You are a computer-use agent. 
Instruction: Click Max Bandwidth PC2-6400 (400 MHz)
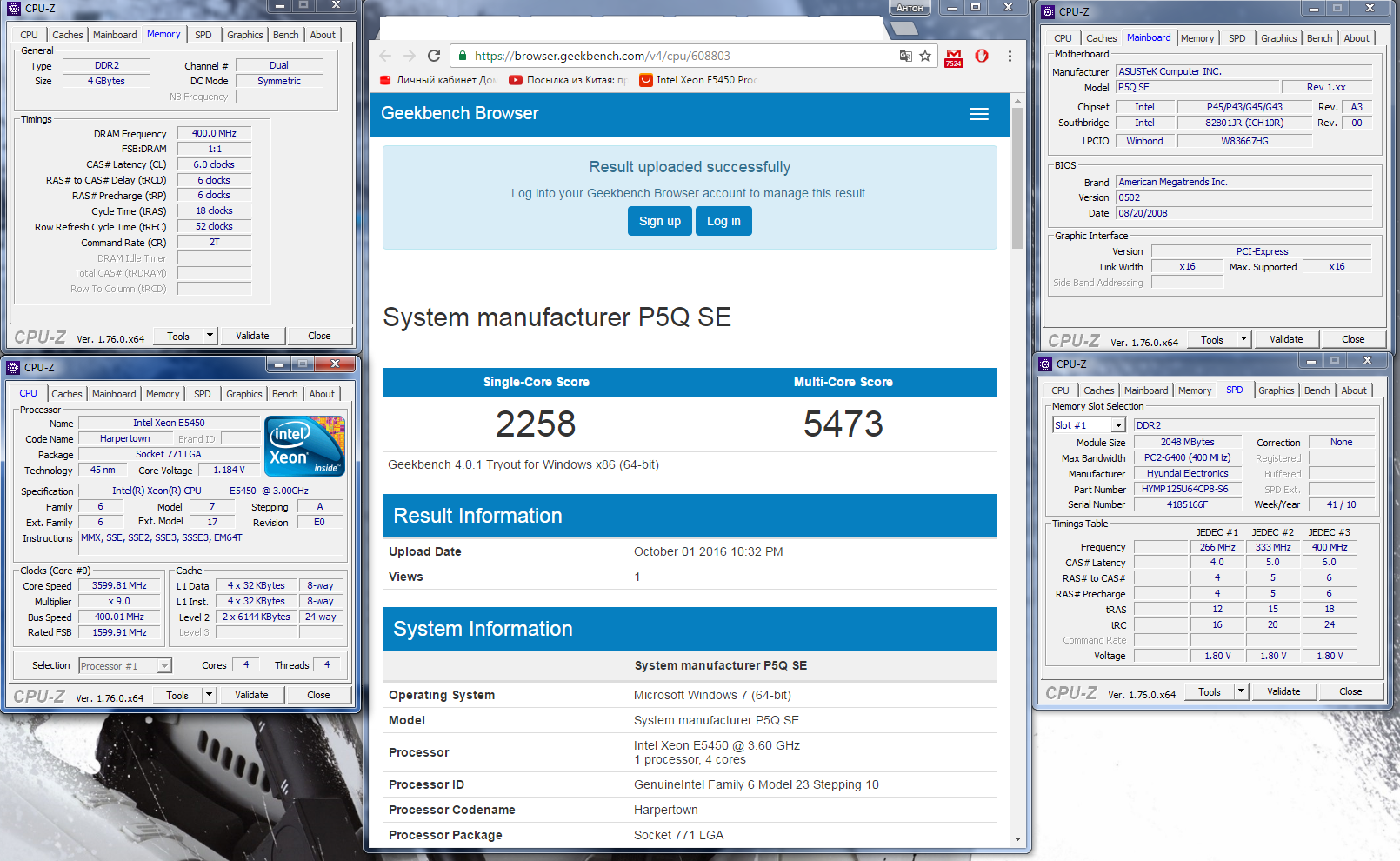click(1187, 457)
